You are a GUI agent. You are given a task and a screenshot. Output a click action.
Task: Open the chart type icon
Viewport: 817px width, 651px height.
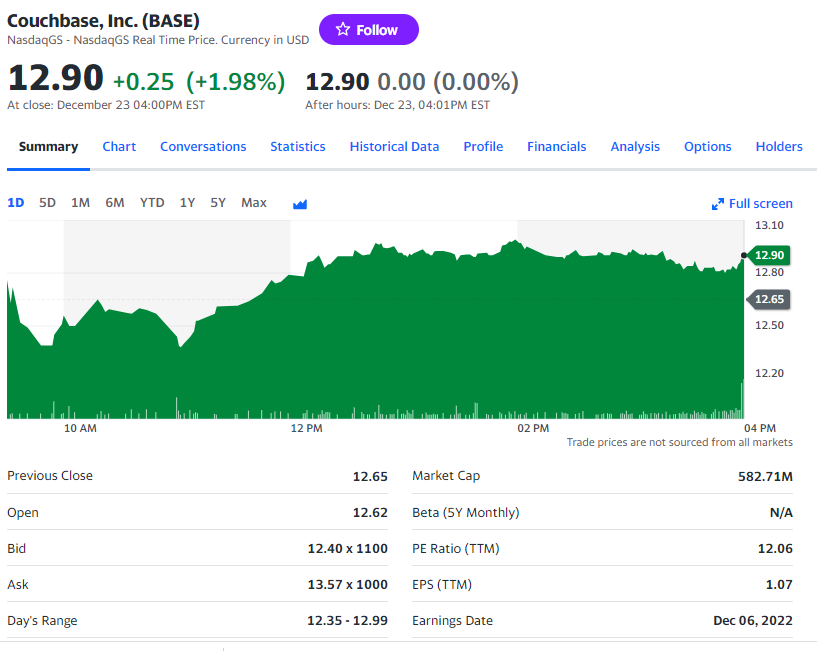coord(300,203)
